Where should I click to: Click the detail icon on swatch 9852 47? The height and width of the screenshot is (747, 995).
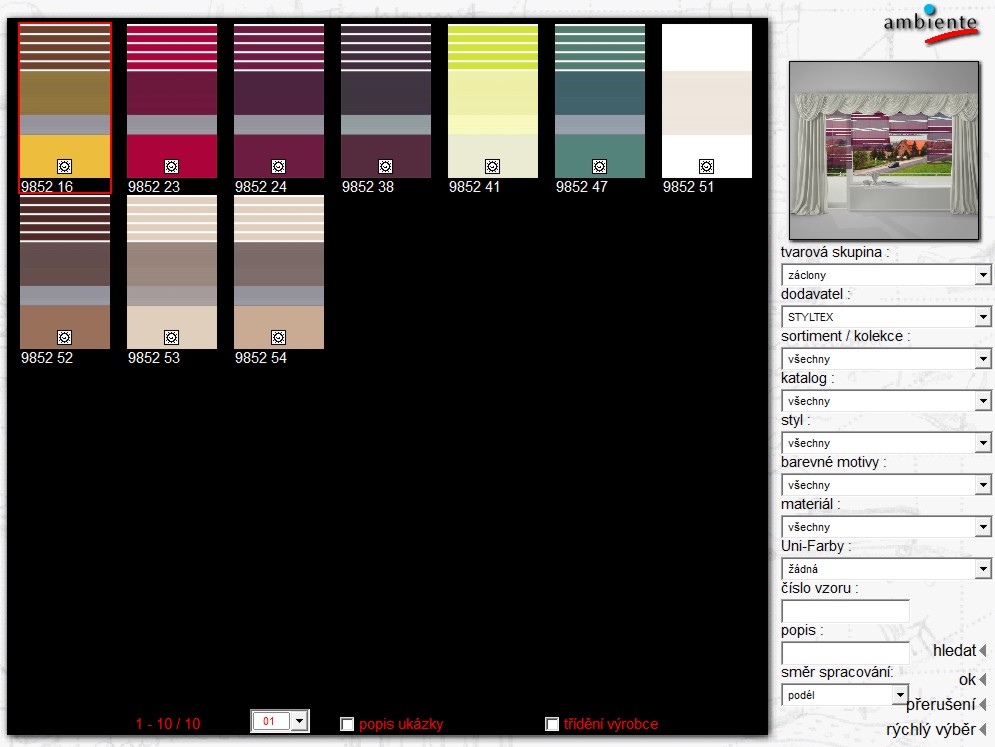(599, 166)
